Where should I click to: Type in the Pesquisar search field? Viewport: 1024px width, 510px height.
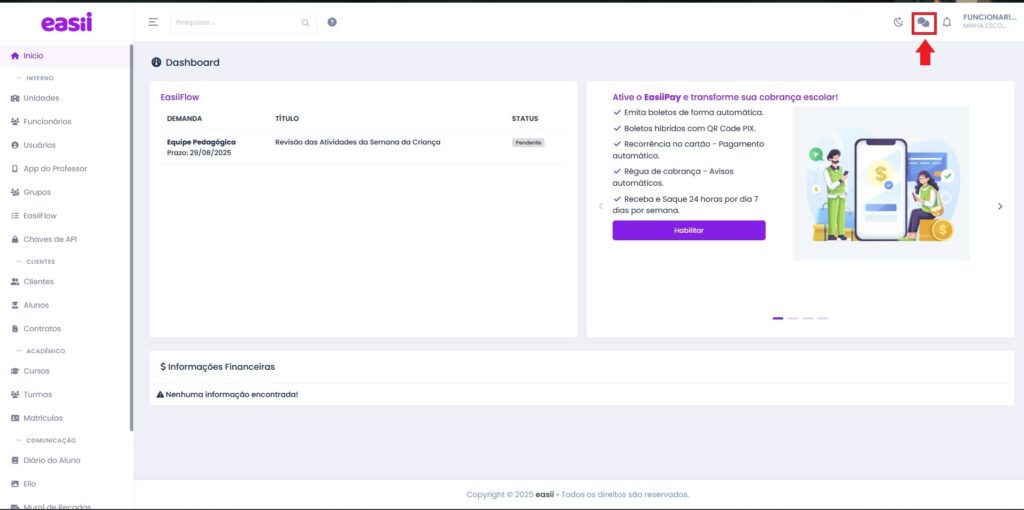click(x=235, y=22)
